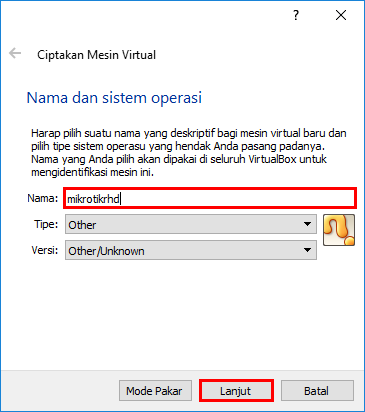Click the Nama dan sistem operasi heading
This screenshot has height=412, width=365.
pyautogui.click(x=114, y=98)
